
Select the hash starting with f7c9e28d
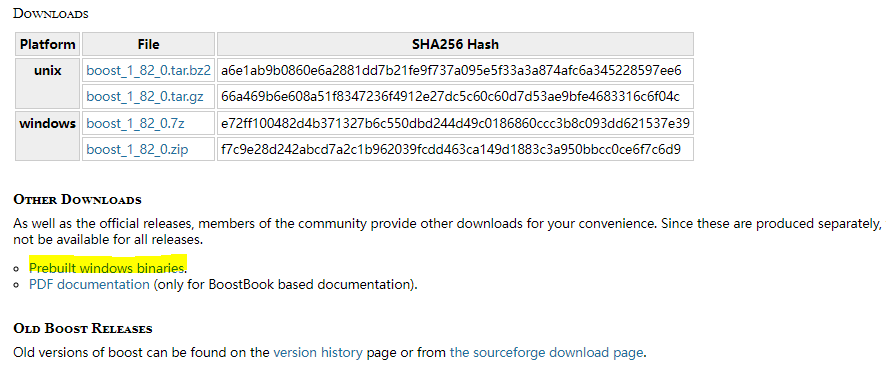[451, 149]
